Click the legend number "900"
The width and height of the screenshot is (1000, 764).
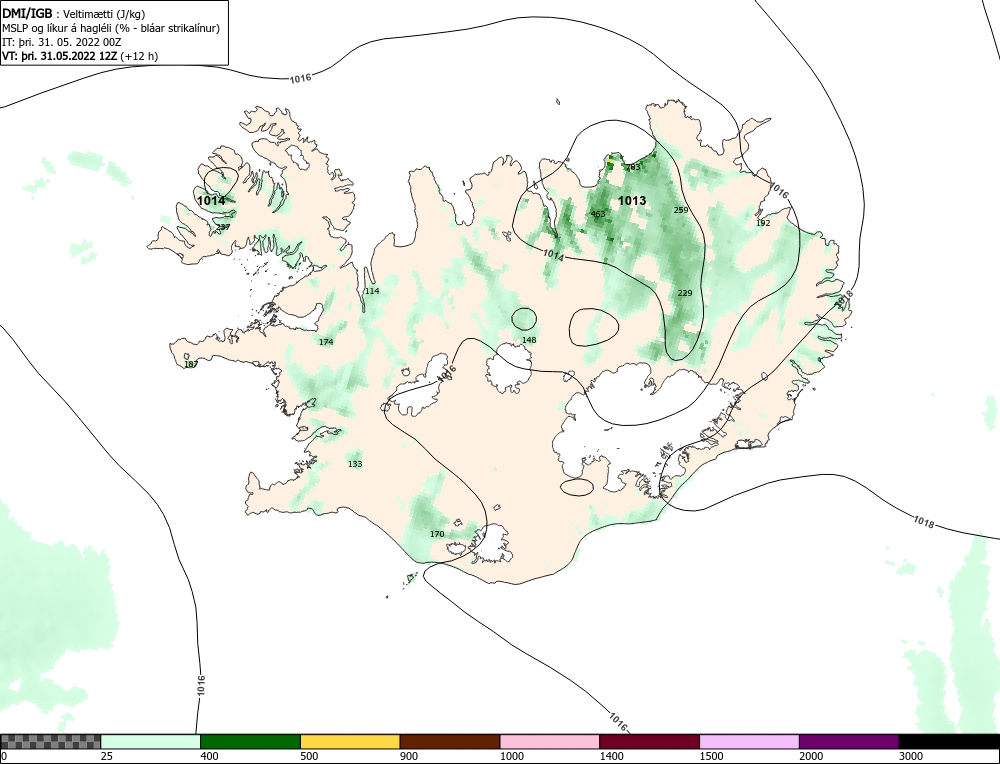409,757
